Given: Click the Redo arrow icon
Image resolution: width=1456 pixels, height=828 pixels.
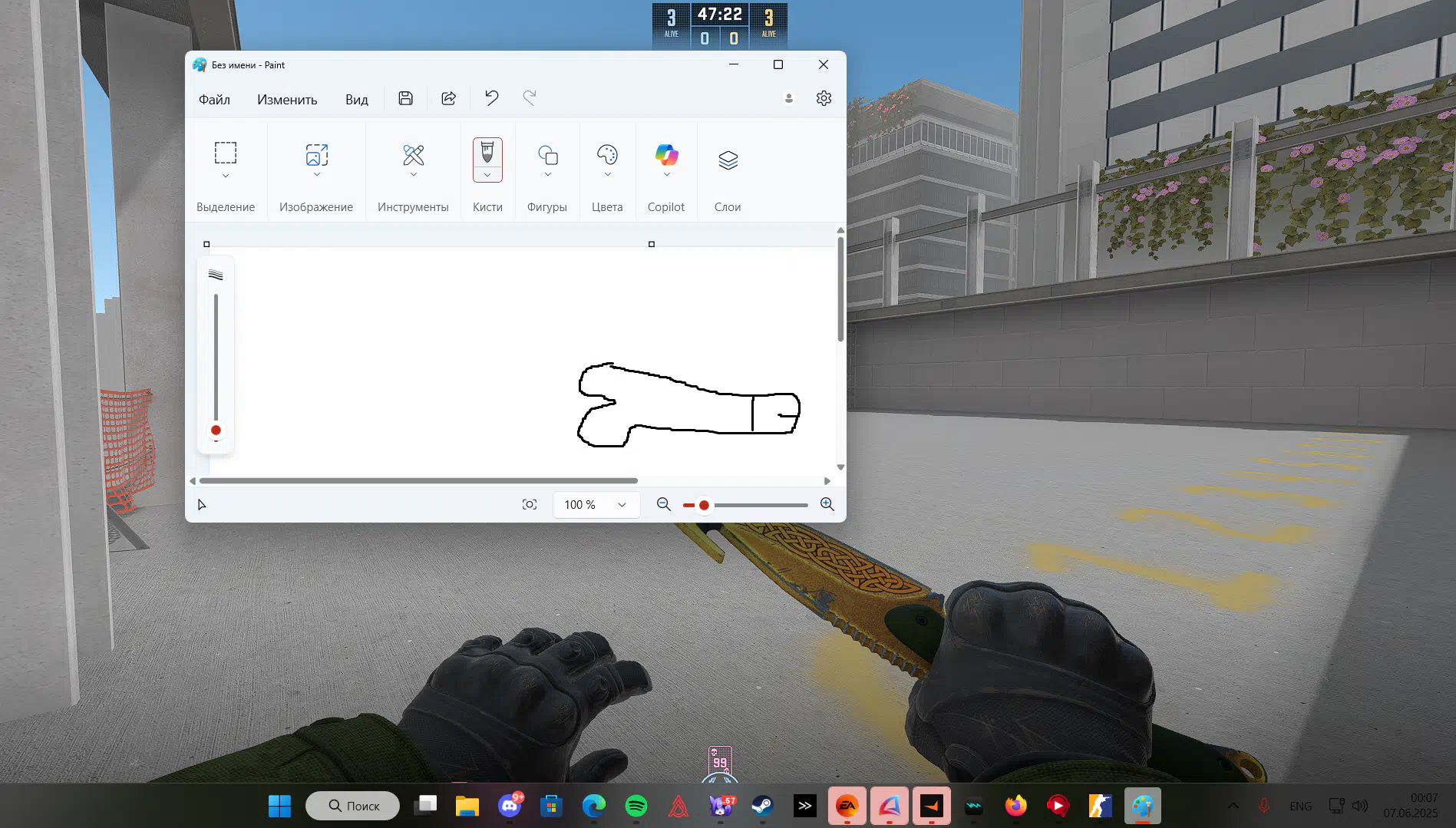Looking at the screenshot, I should pos(530,98).
